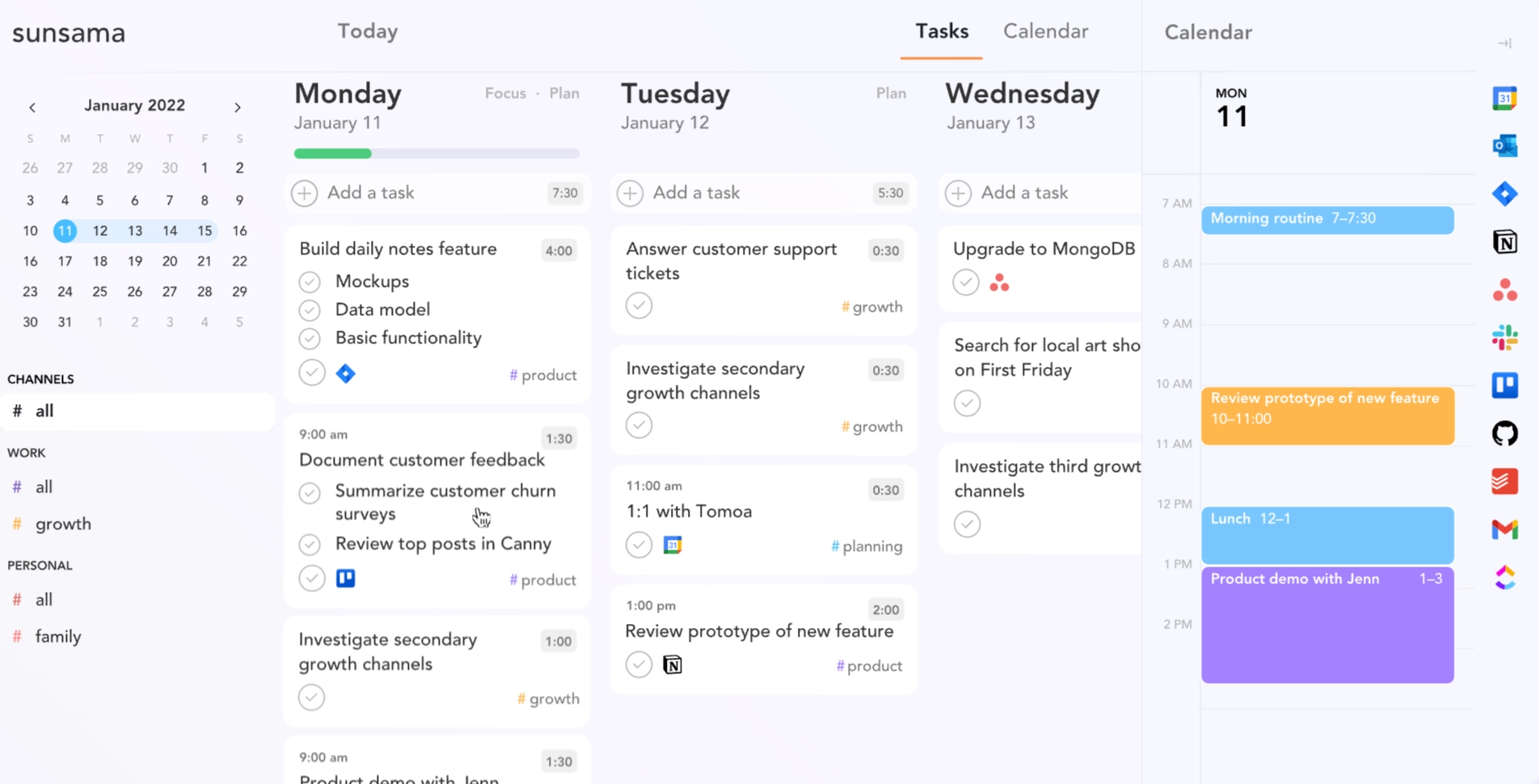Check off the Mockups subtask

pos(310,282)
